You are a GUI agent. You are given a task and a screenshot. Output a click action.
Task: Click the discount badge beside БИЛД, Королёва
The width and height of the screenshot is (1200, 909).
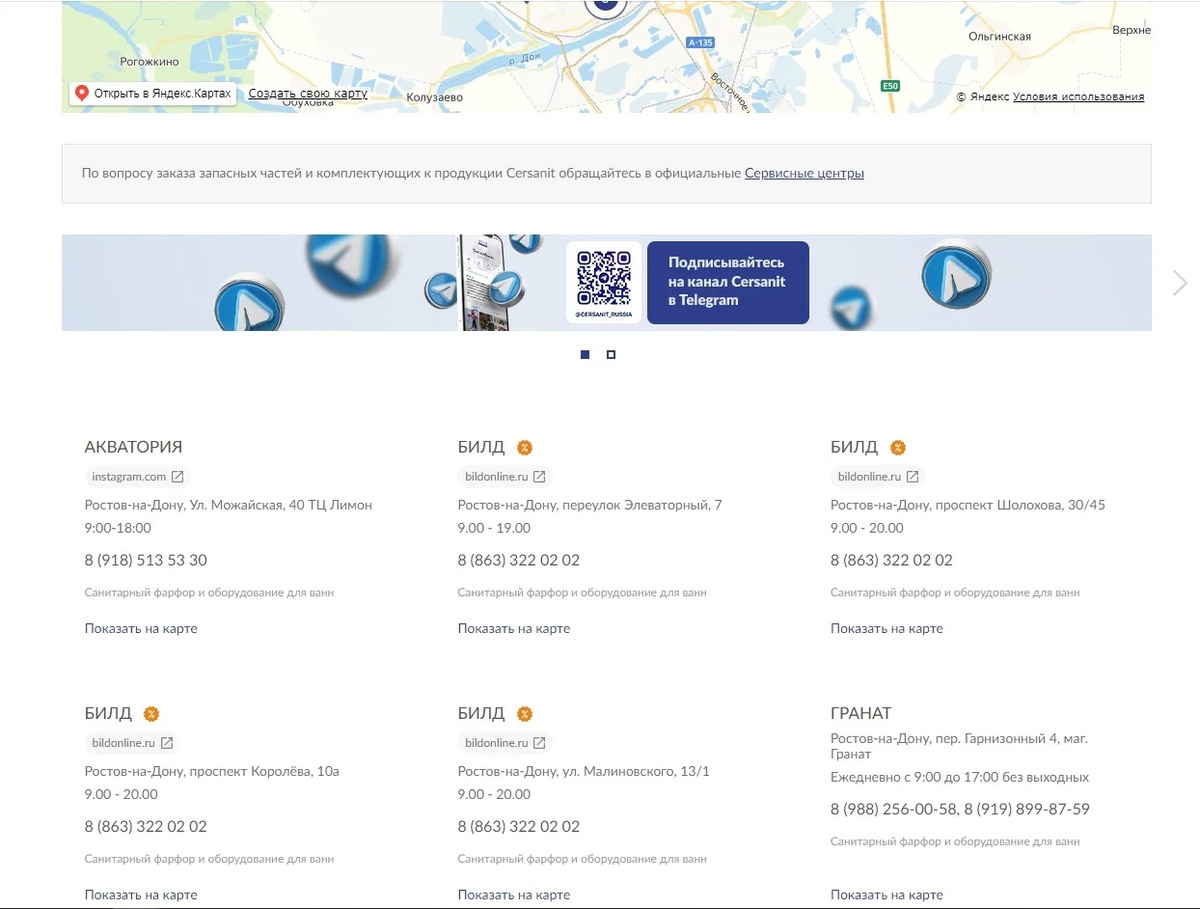(x=151, y=714)
